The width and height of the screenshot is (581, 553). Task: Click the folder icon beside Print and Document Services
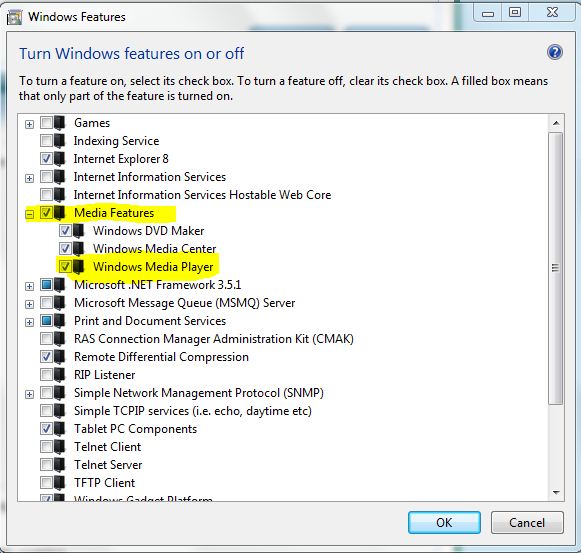point(60,321)
